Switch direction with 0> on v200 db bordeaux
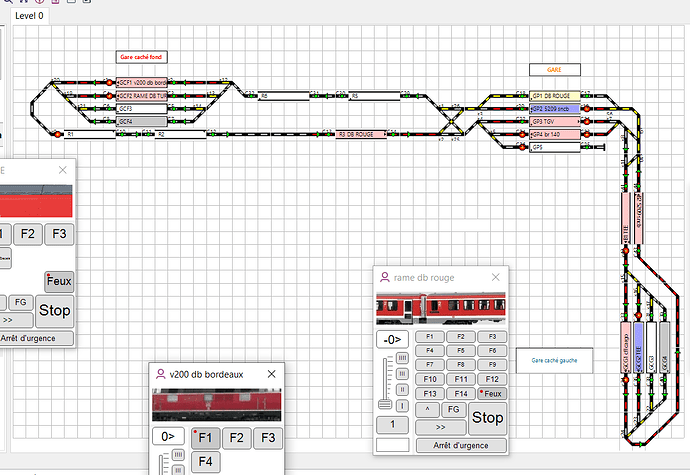Viewport: 690px width, 475px height. click(165, 437)
